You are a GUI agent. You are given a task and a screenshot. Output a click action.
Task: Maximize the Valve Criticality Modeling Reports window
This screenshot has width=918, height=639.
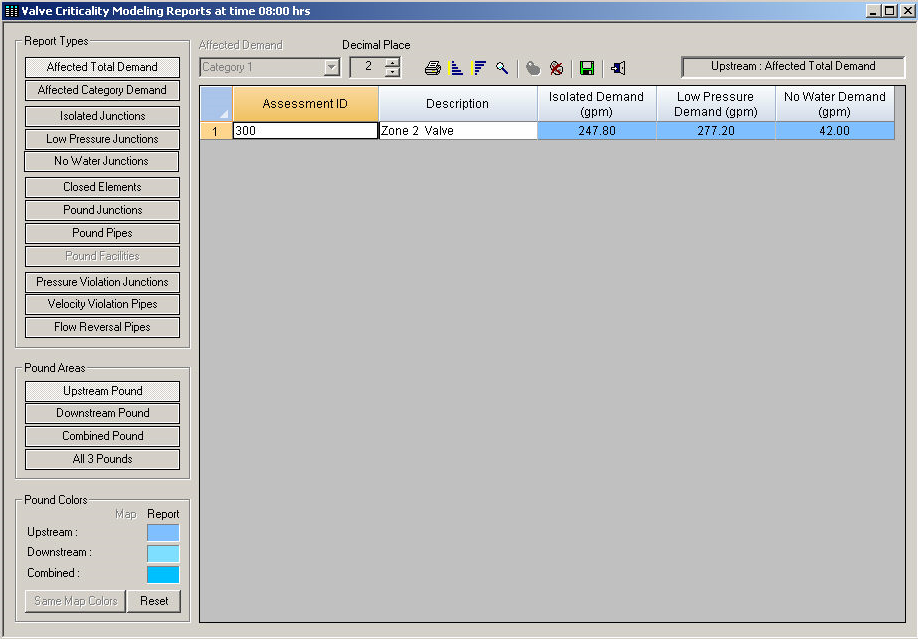[889, 11]
